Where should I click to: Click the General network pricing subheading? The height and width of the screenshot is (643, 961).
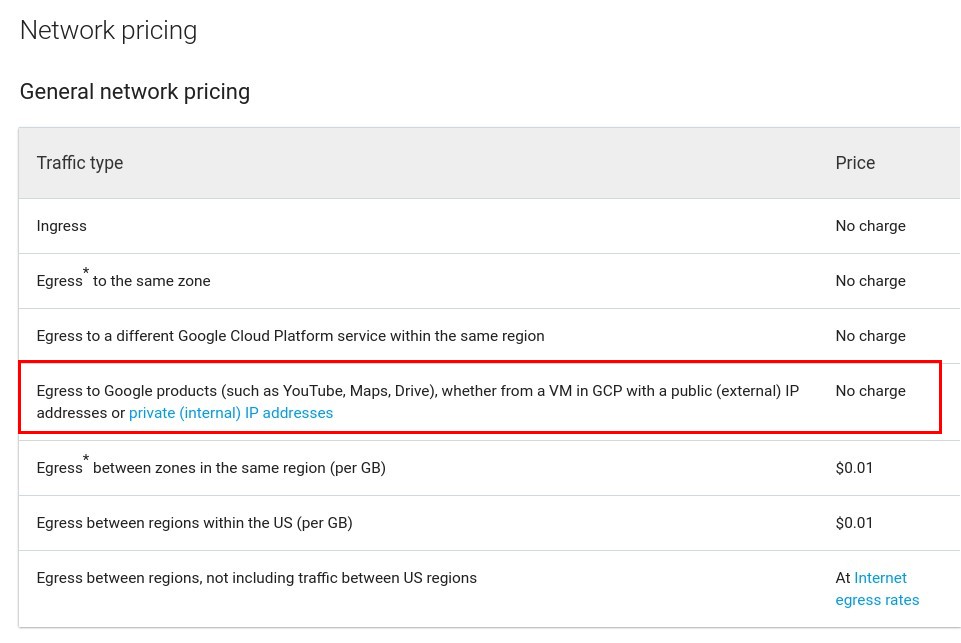[135, 92]
